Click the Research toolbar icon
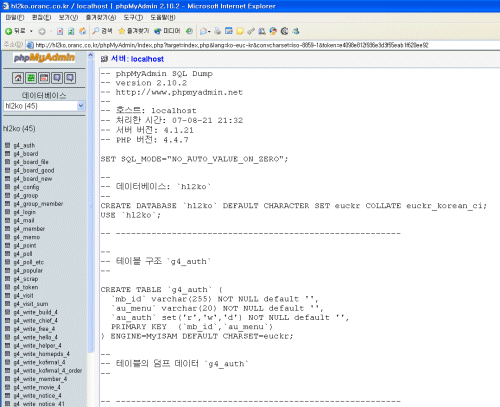The image size is (500, 407). click(x=262, y=31)
